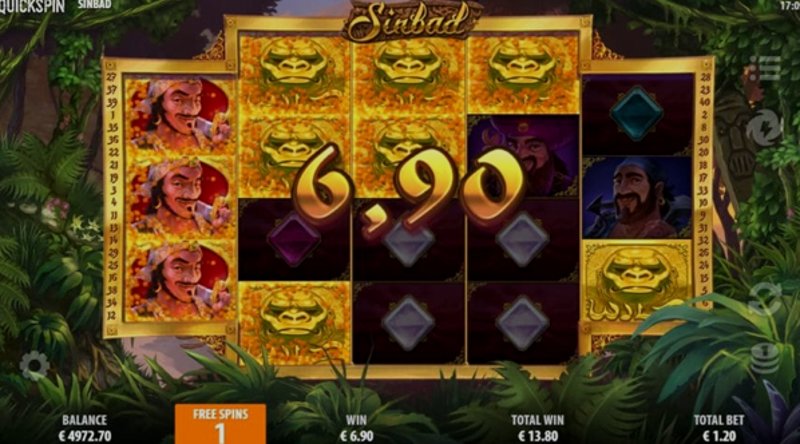
Task: Click the Win amount label
Action: (x=356, y=436)
